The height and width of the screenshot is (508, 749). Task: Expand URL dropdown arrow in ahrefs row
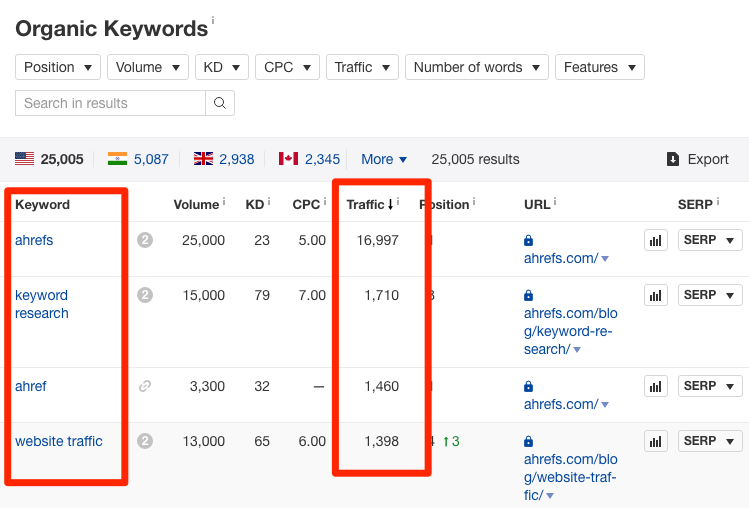(605, 259)
